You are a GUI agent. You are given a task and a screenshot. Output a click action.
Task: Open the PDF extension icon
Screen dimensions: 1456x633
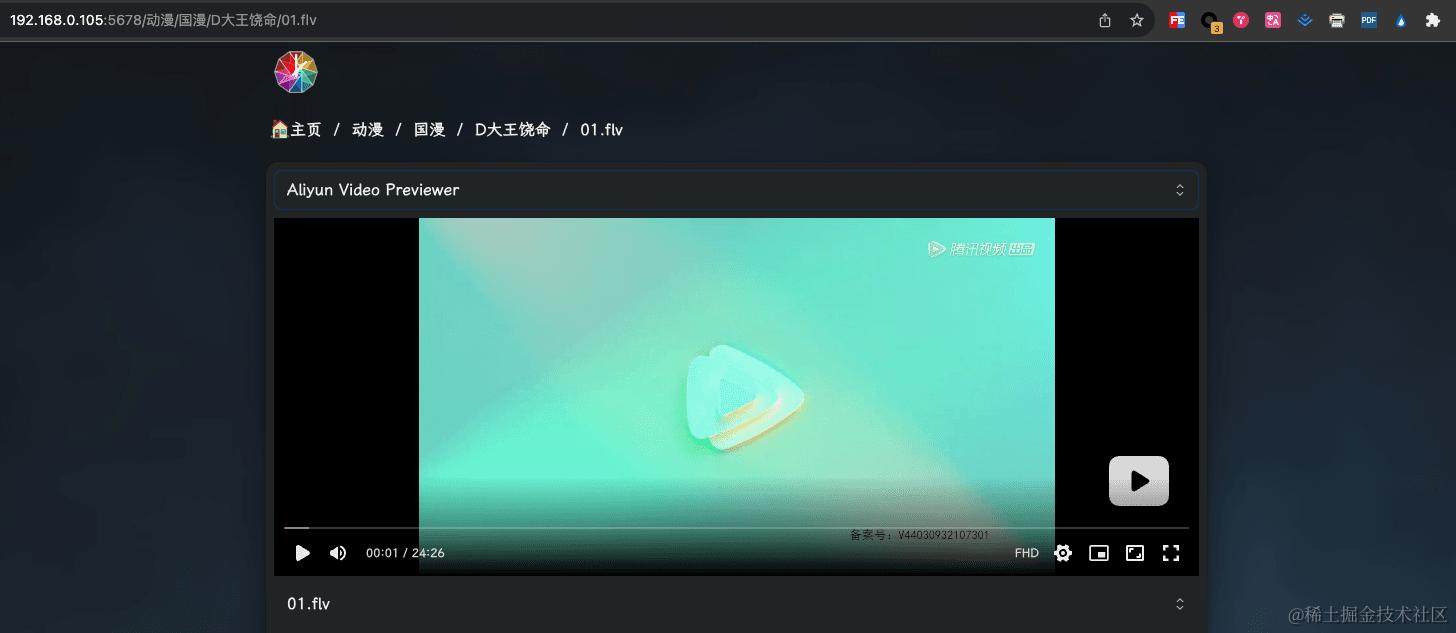pos(1369,20)
